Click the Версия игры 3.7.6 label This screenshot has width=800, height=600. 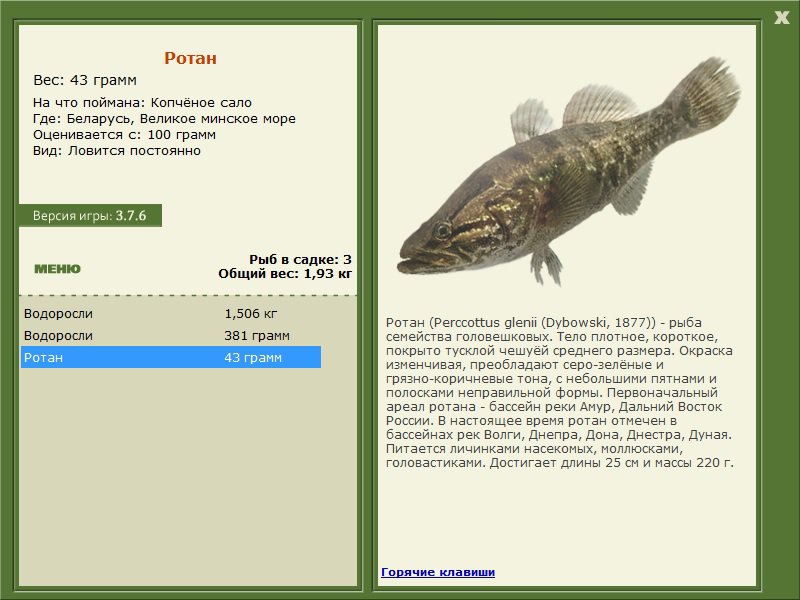(x=90, y=215)
